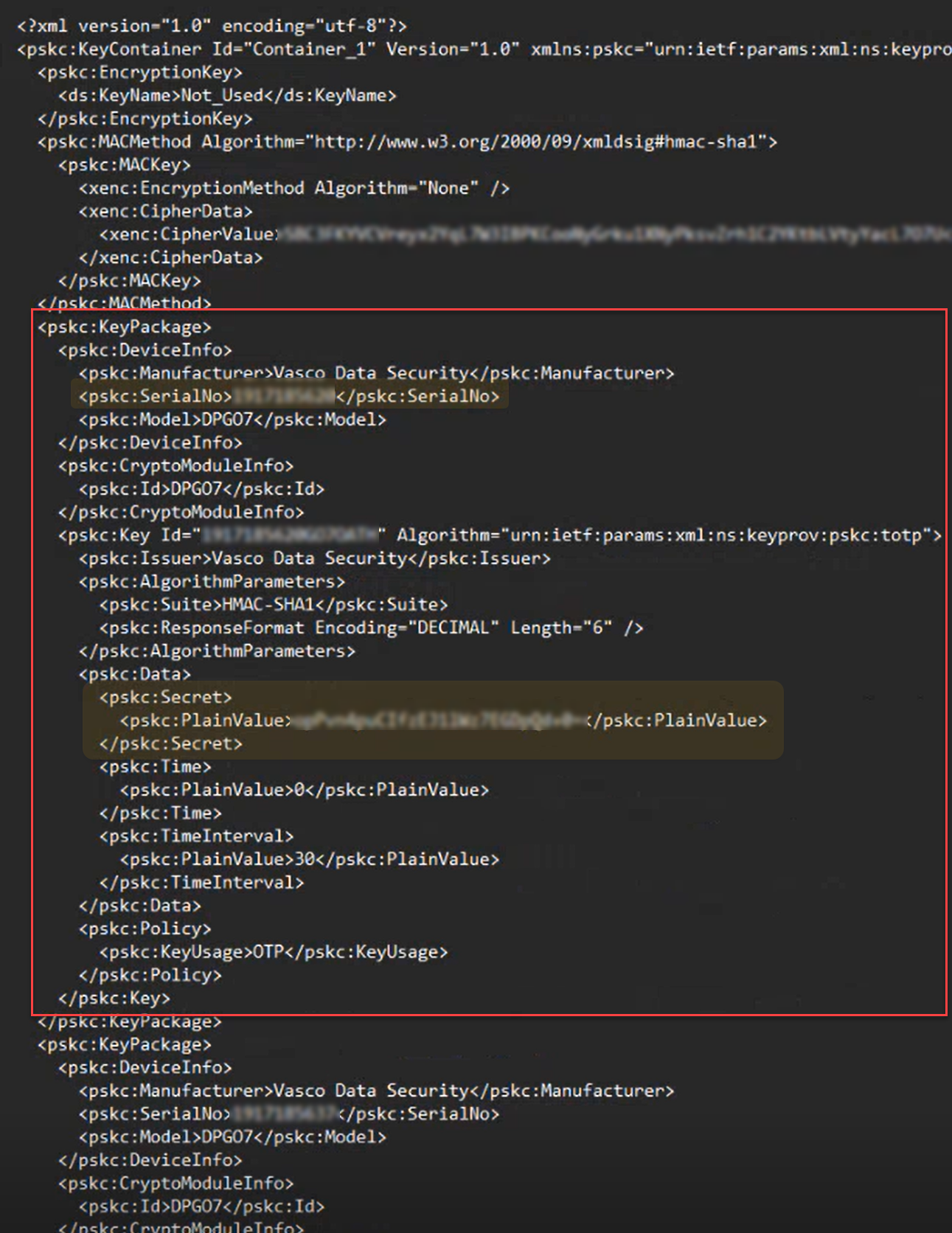
Task: Select the Id="Container_1" attribute
Action: pos(294,49)
